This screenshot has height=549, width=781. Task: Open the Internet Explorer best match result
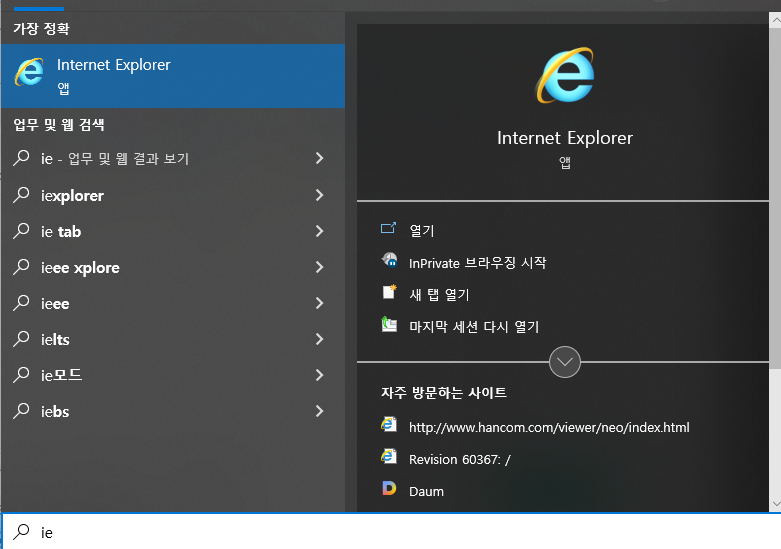[x=173, y=76]
